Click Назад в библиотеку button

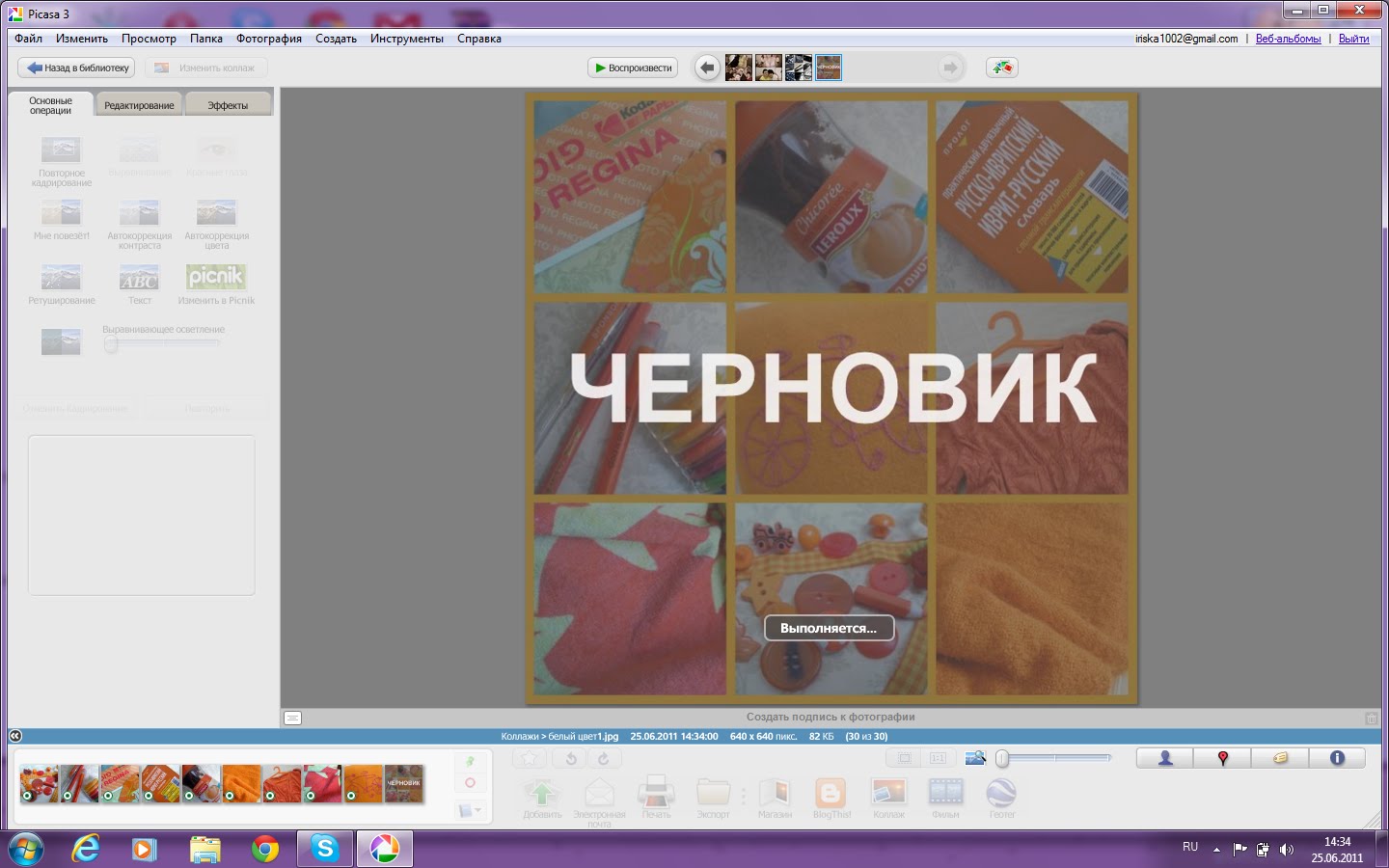pyautogui.click(x=76, y=68)
